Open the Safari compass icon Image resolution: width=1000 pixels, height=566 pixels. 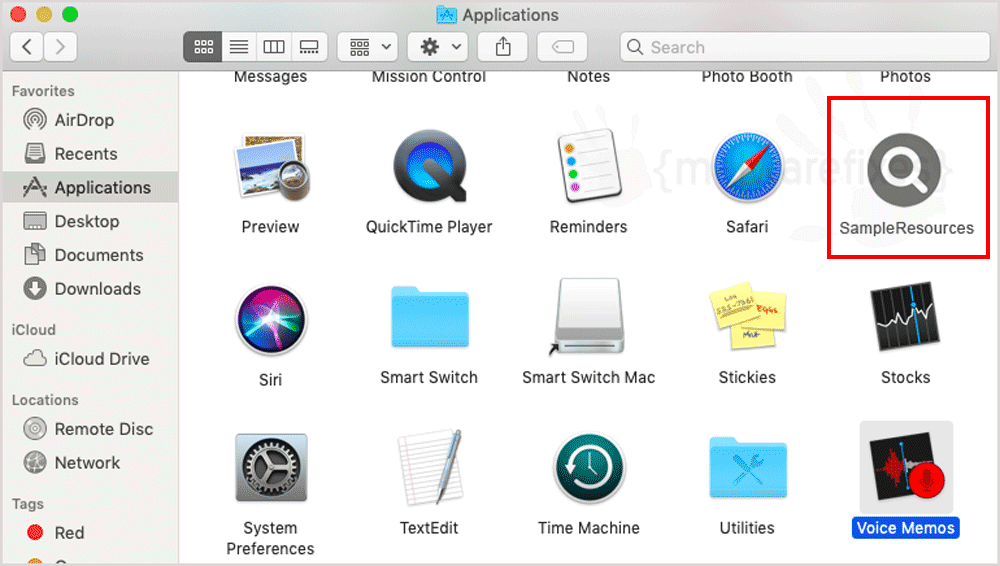pyautogui.click(x=747, y=166)
